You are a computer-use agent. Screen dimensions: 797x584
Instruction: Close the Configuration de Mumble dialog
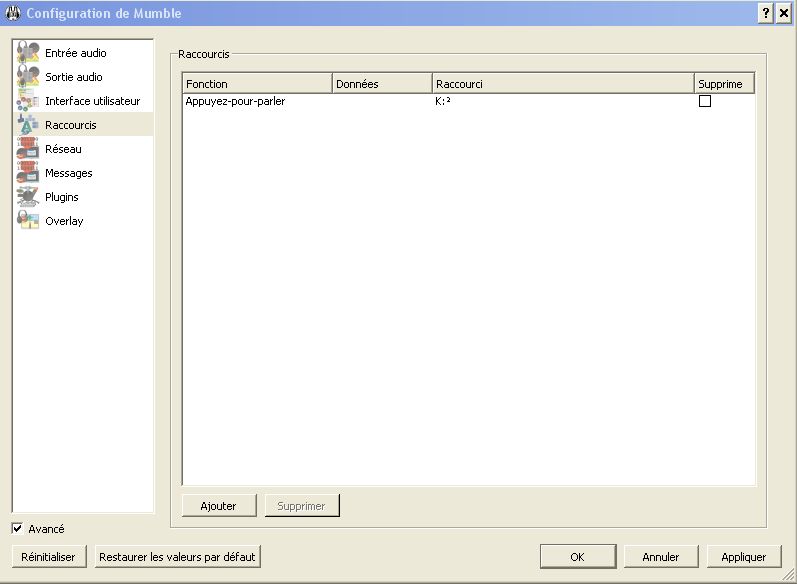[784, 13]
